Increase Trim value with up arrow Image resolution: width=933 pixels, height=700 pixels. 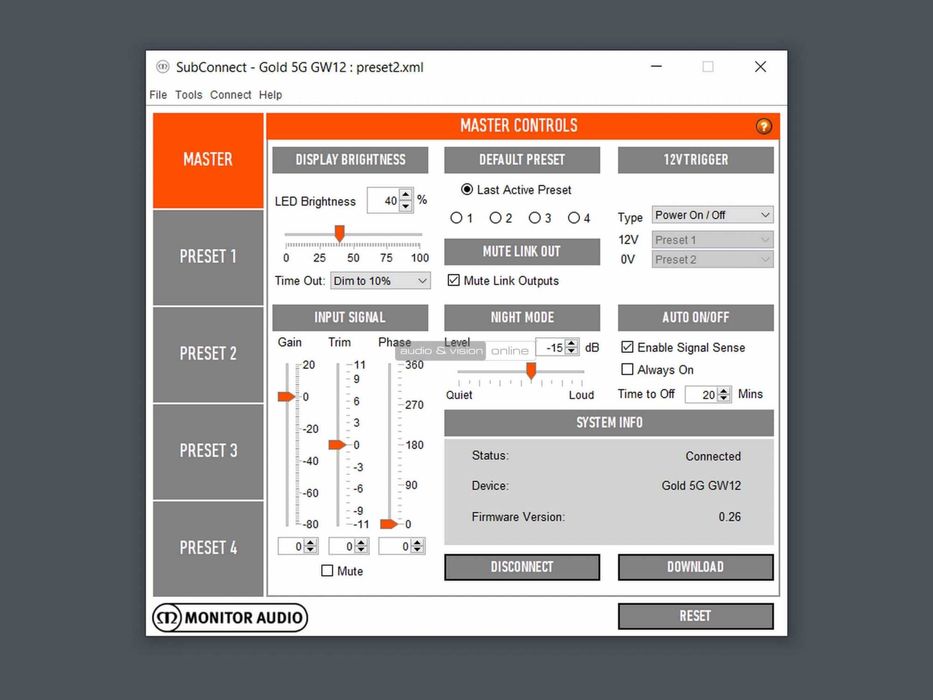[361, 542]
